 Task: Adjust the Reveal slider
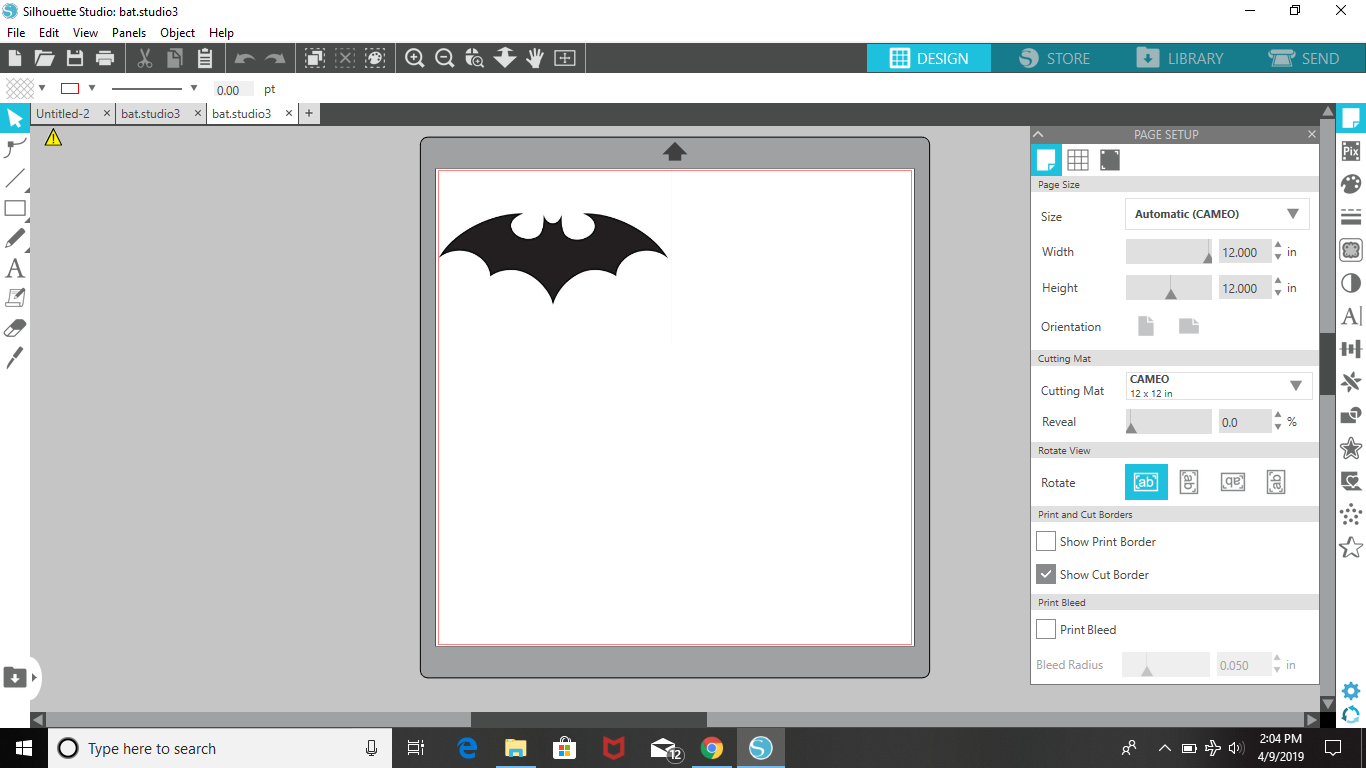1169,422
